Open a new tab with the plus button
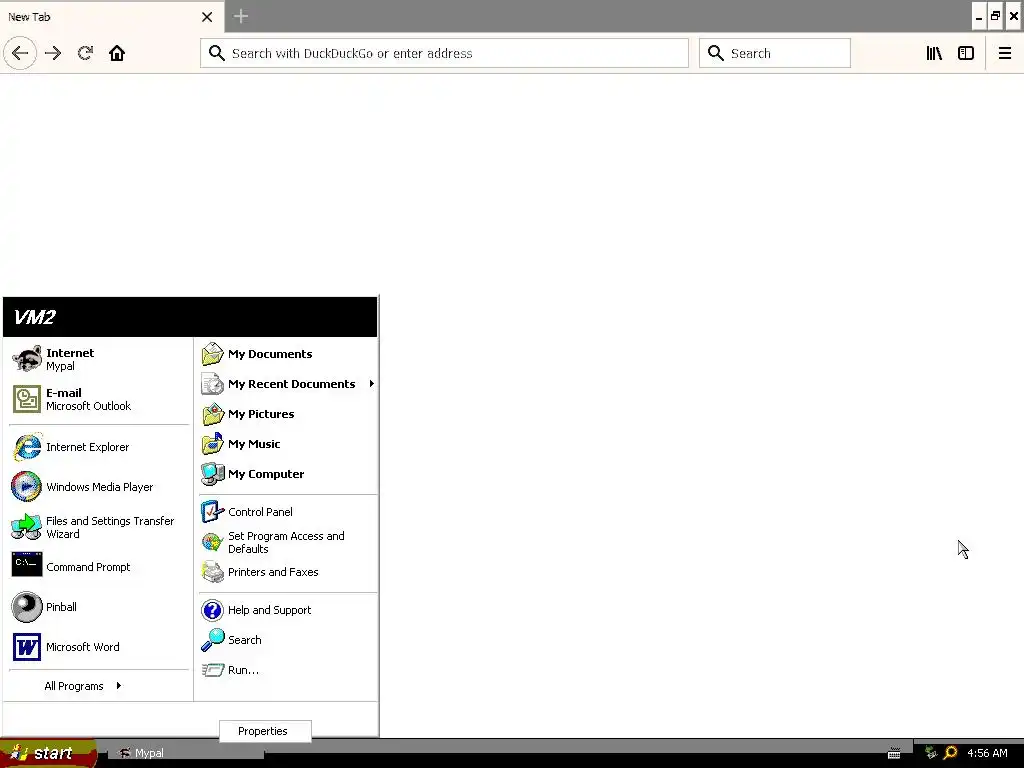This screenshot has height=768, width=1024. (241, 16)
